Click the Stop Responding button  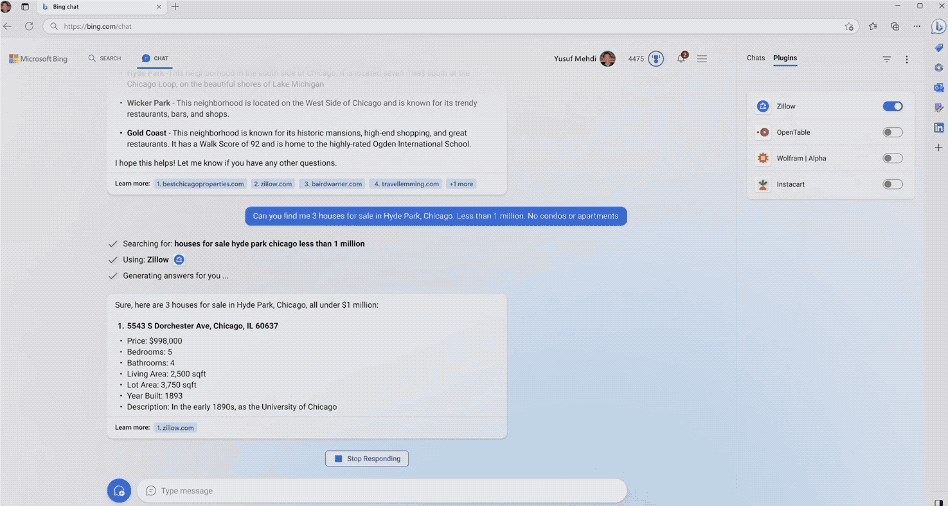pyautogui.click(x=367, y=459)
